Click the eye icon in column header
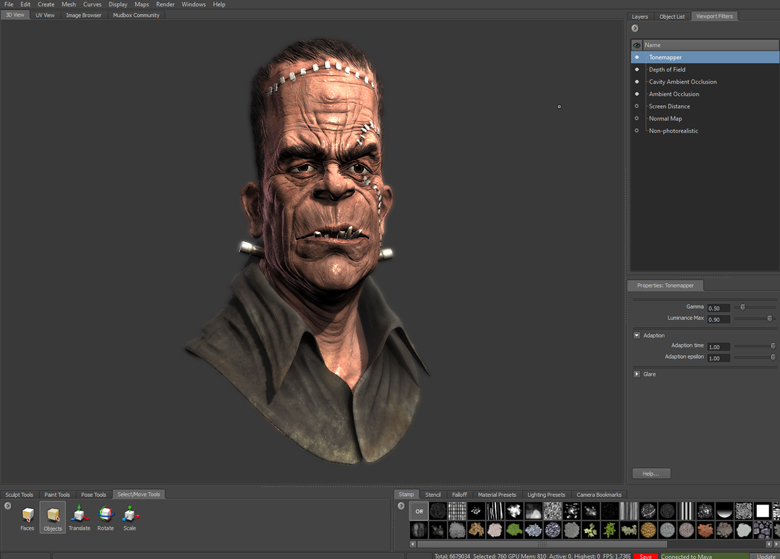The height and width of the screenshot is (559, 780). click(637, 45)
